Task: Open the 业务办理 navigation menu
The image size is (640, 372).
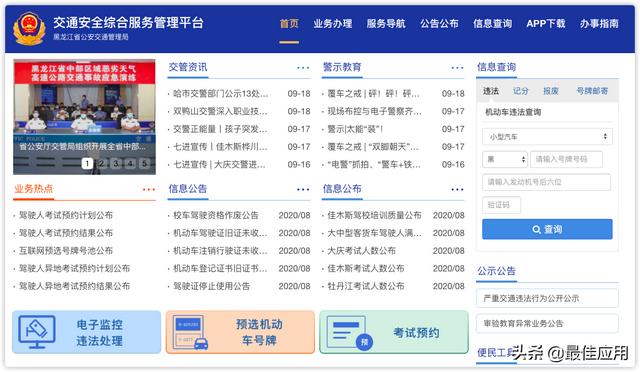Action: tap(333, 24)
